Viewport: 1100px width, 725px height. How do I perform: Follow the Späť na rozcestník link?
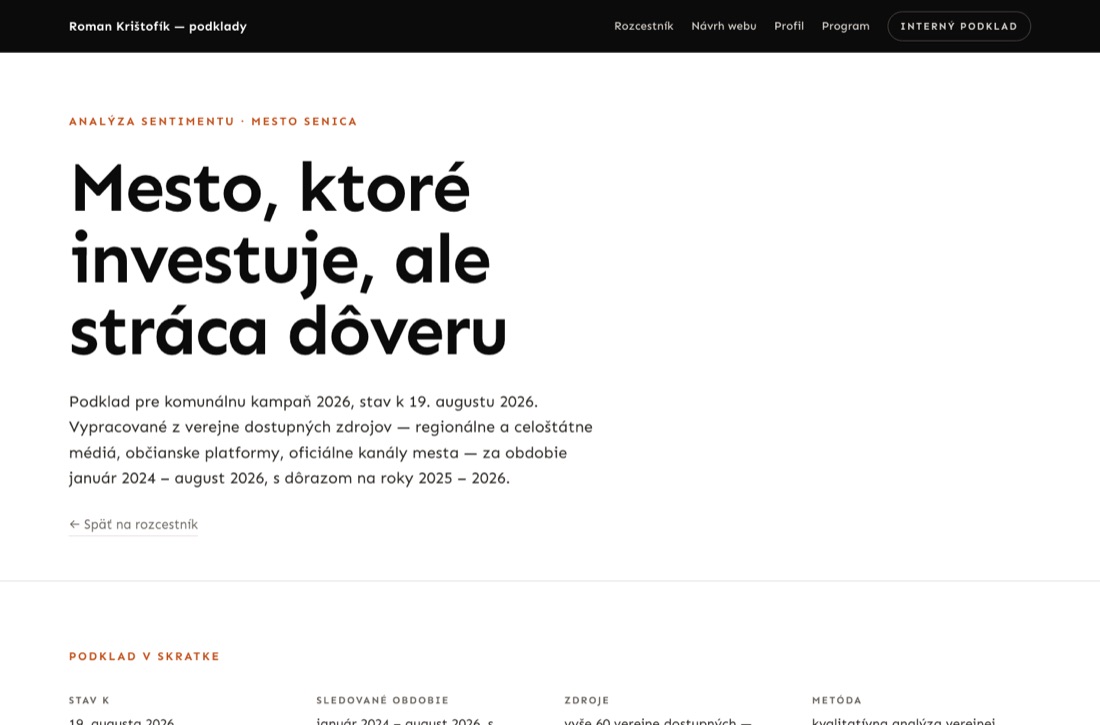click(x=133, y=524)
